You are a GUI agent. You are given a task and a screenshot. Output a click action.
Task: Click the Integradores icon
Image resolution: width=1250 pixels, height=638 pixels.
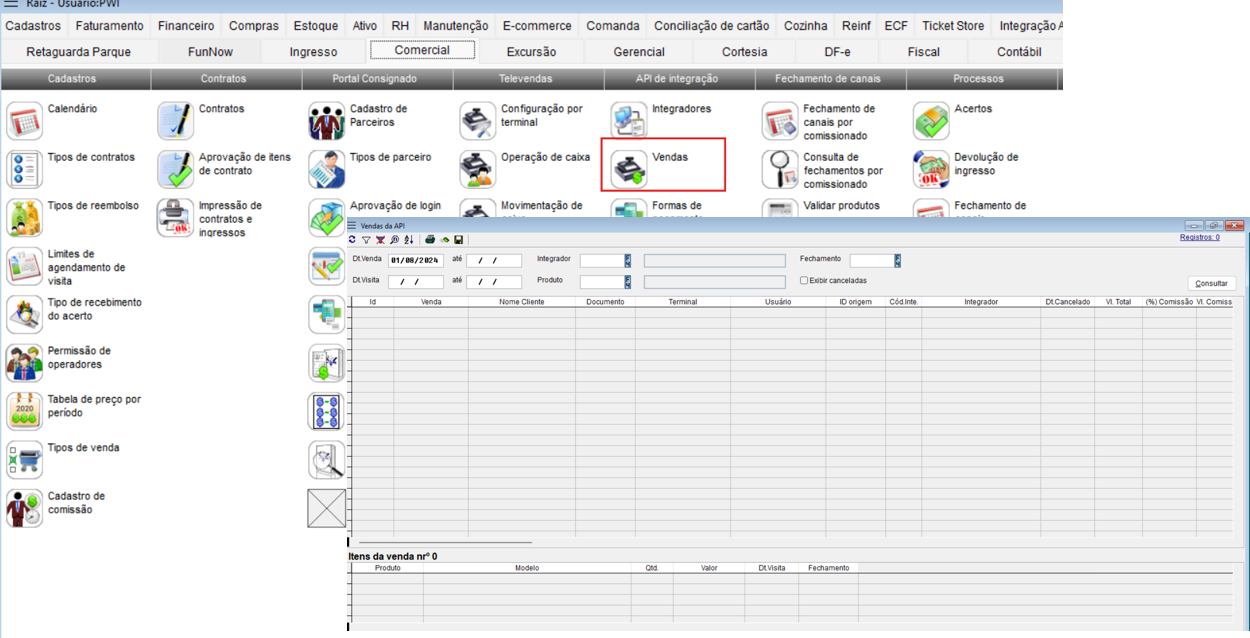point(630,121)
